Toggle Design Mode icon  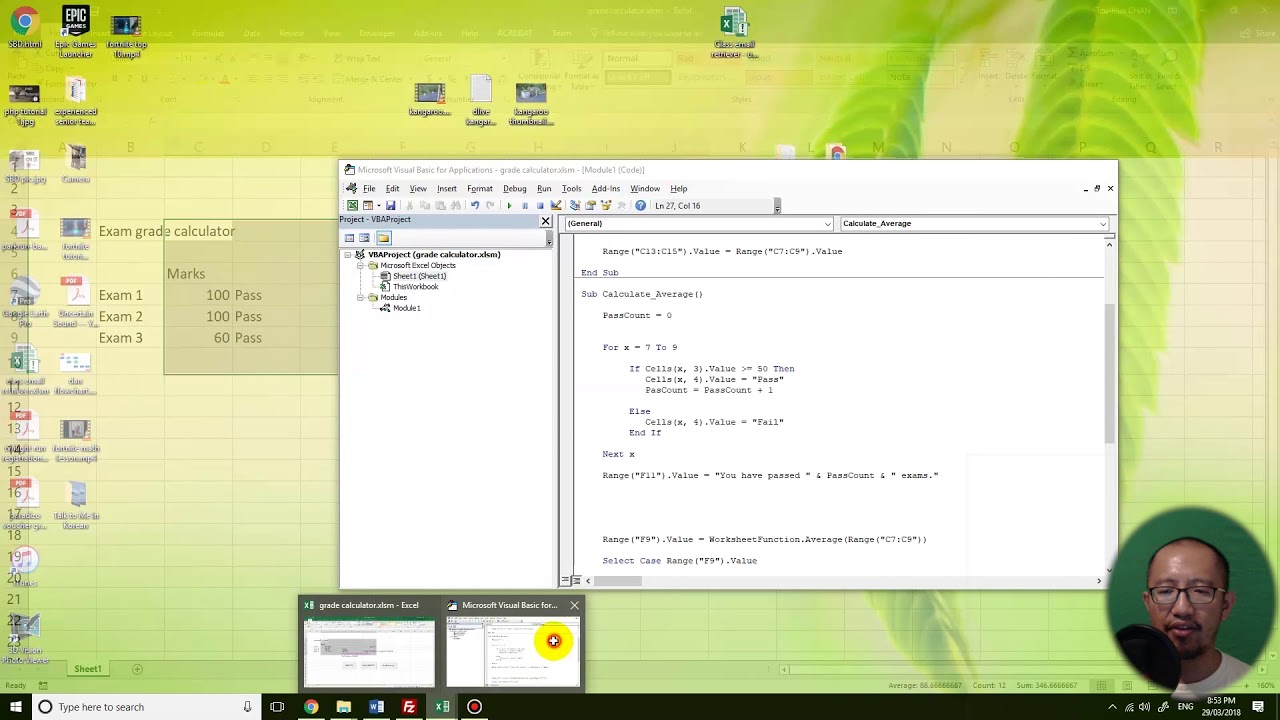(556, 206)
